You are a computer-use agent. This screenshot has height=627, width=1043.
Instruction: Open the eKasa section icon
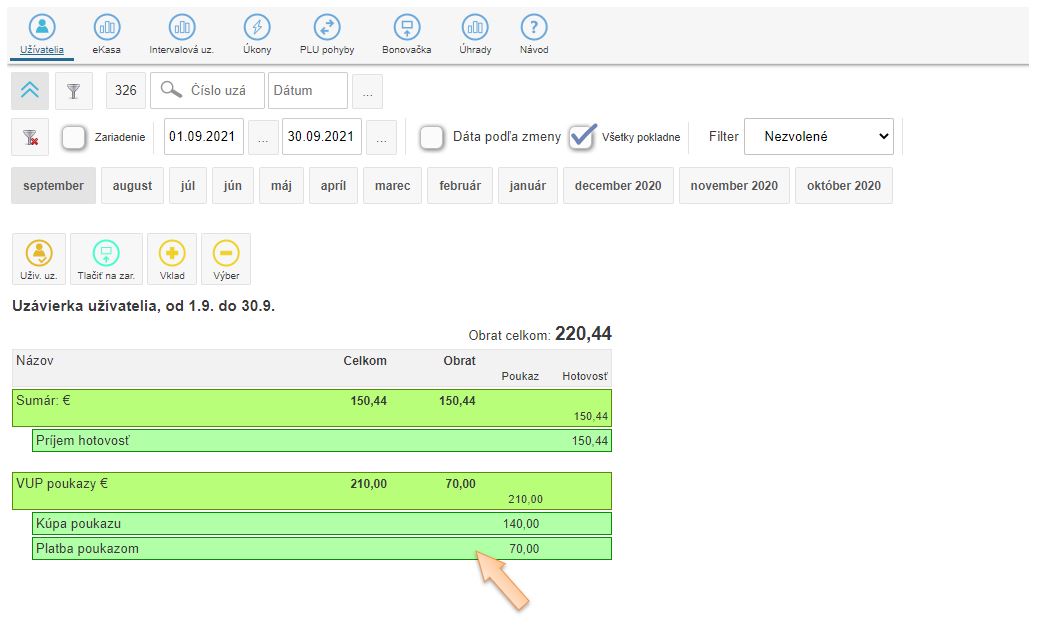coord(106,28)
